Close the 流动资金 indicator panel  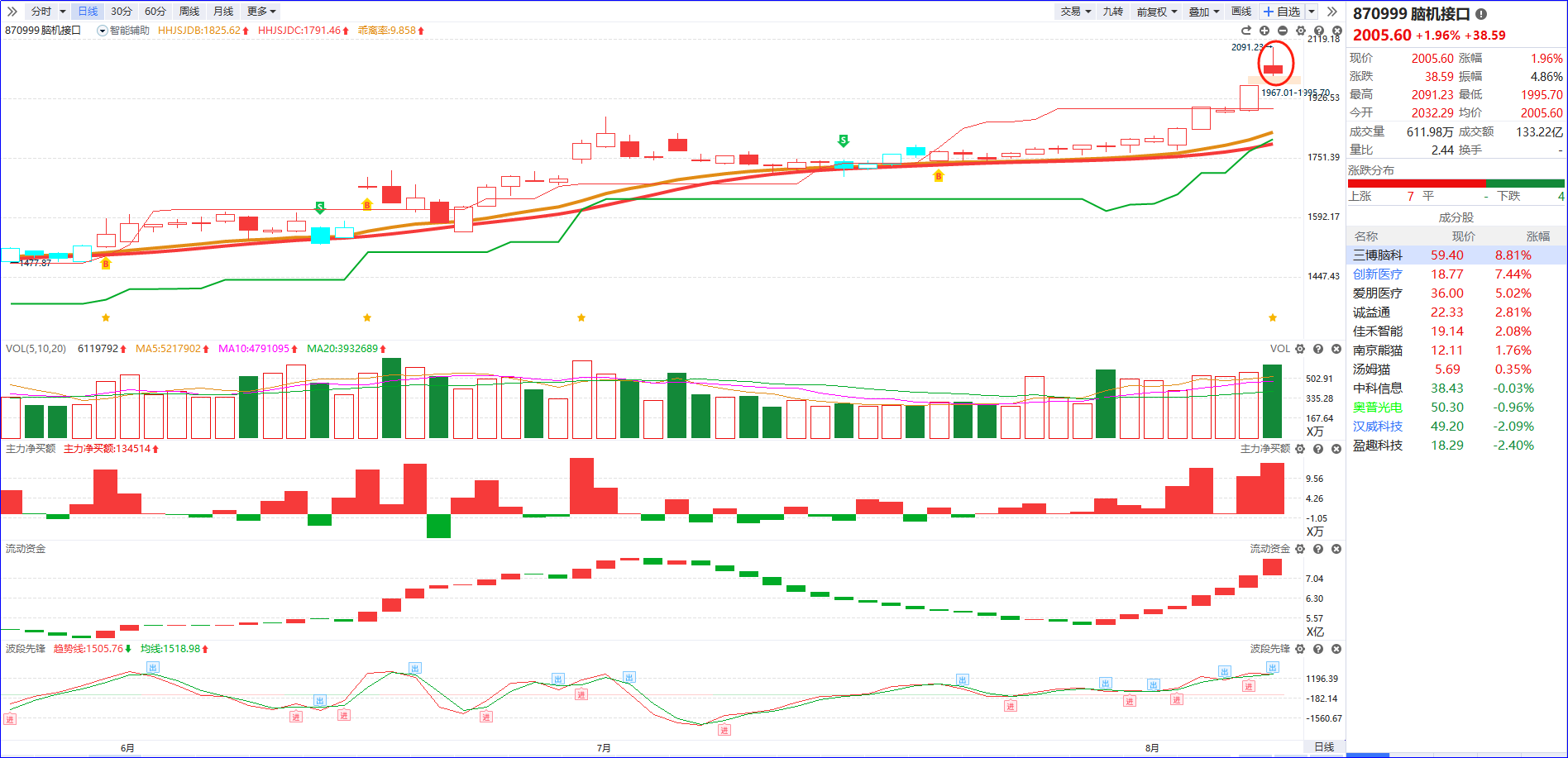tap(1336, 549)
